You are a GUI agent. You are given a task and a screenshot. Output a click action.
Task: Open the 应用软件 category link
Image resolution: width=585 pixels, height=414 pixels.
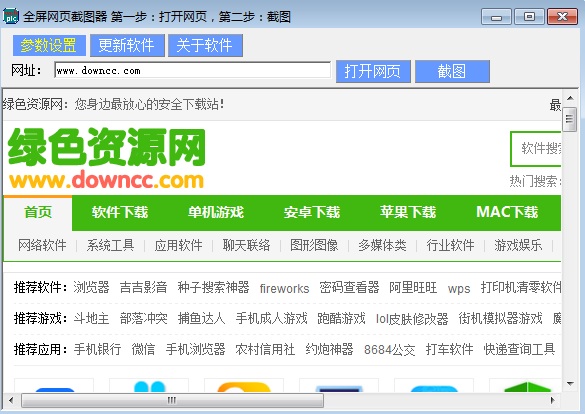178,245
